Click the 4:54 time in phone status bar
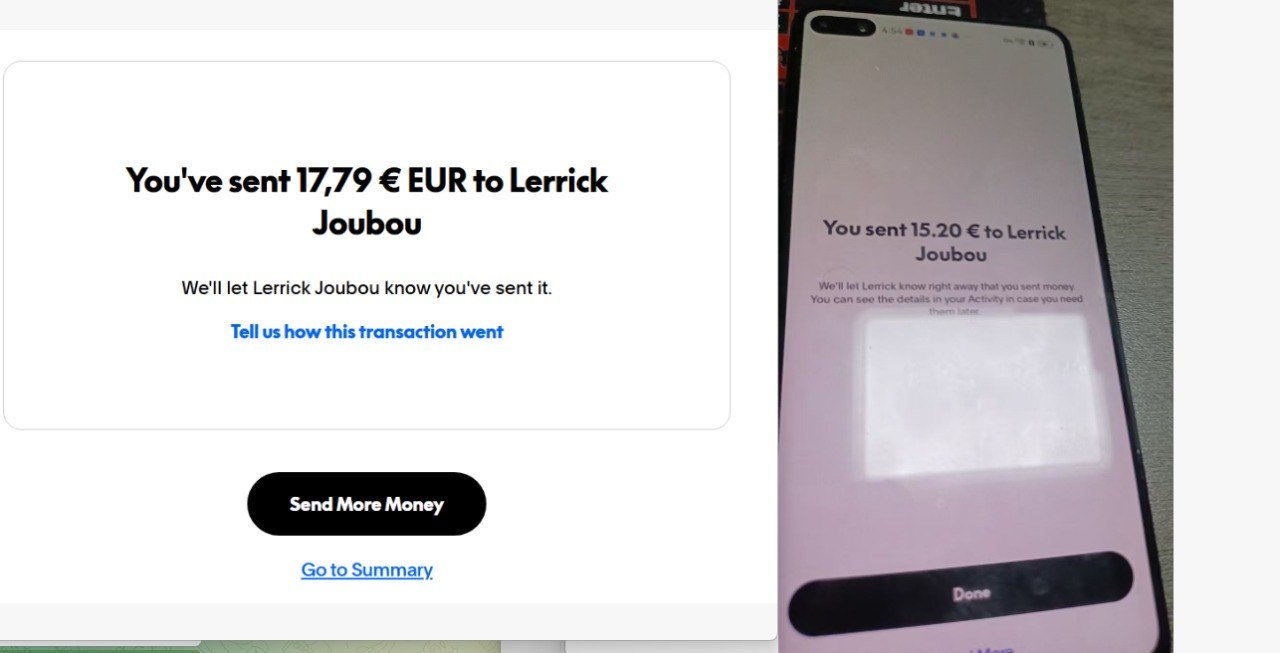This screenshot has width=1280, height=653. point(891,31)
